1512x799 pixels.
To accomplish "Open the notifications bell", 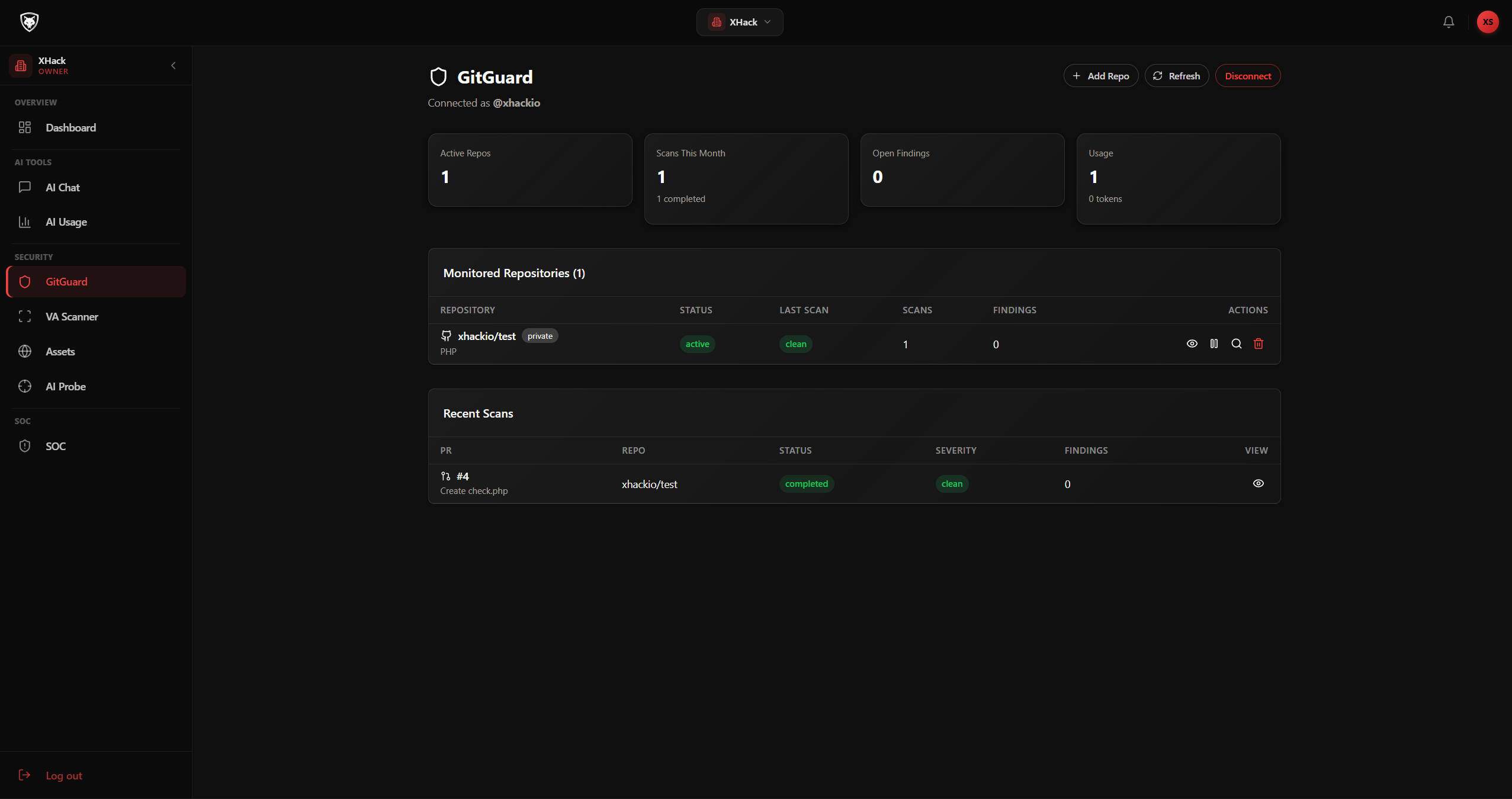I will (1449, 22).
